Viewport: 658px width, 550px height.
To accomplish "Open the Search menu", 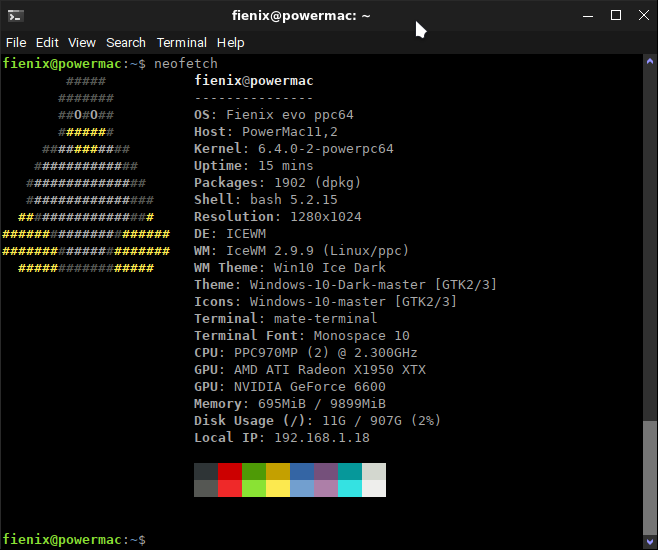I will click(126, 43).
